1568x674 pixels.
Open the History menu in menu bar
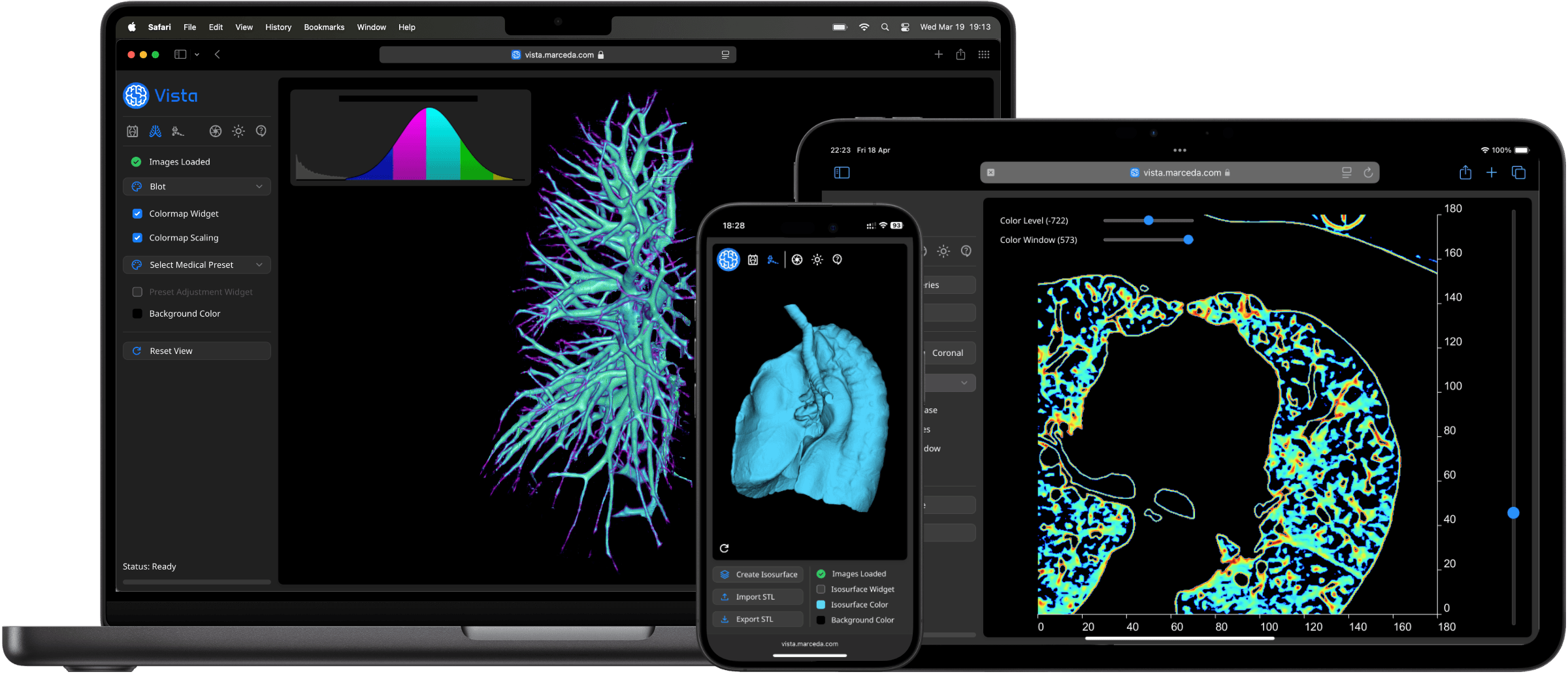(x=278, y=27)
